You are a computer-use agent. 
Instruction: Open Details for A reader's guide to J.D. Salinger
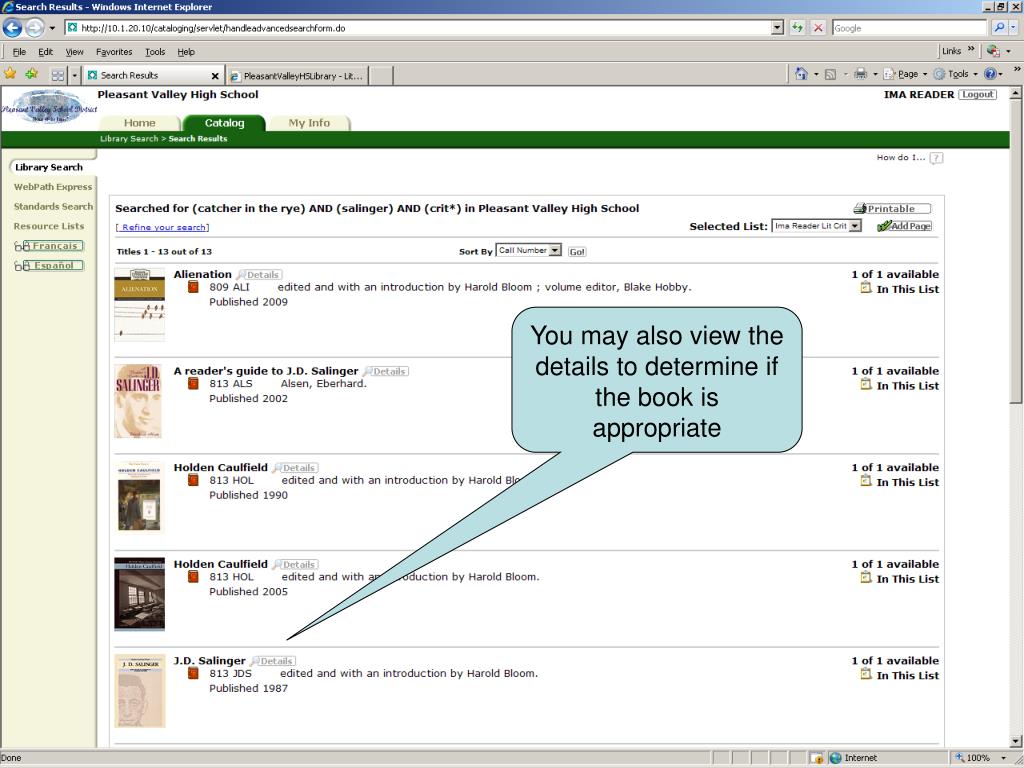(x=386, y=372)
